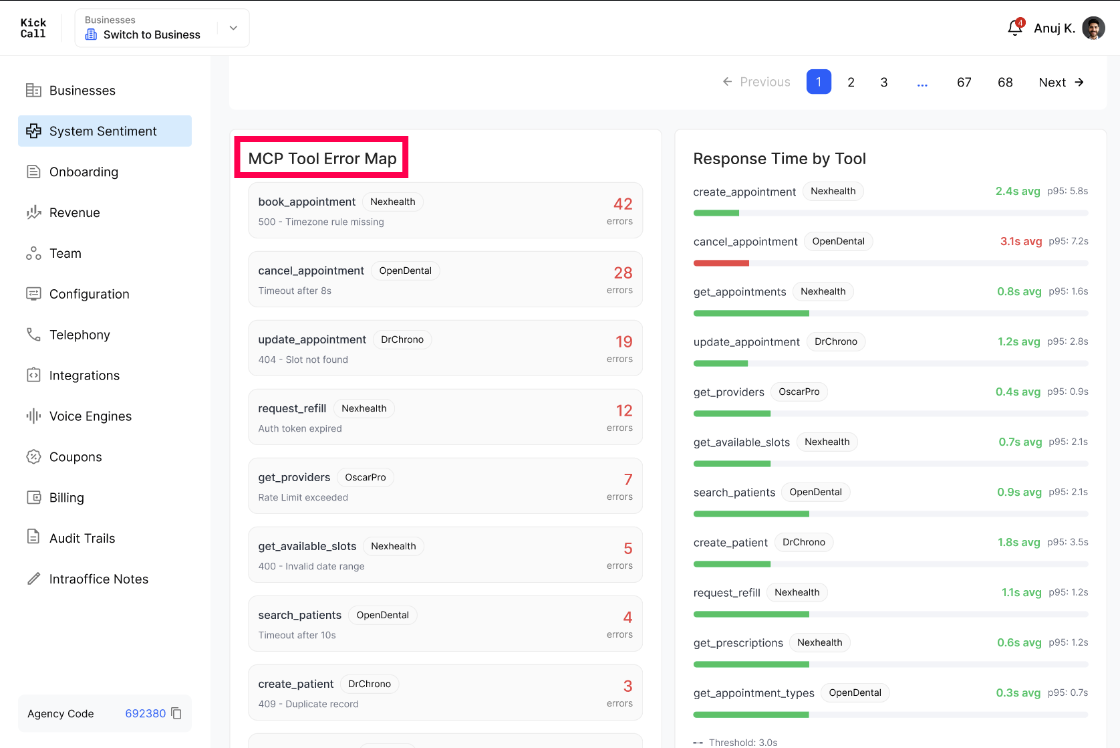Open the Telephony phone icon
1120x748 pixels.
tap(34, 334)
